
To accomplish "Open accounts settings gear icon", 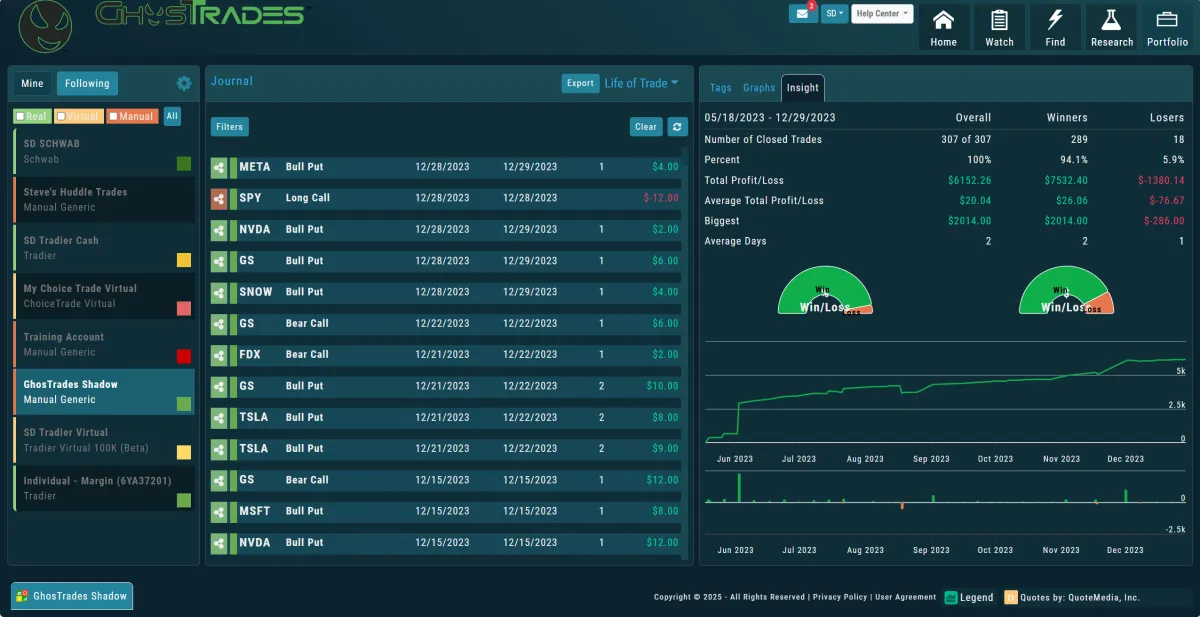I will 184,84.
